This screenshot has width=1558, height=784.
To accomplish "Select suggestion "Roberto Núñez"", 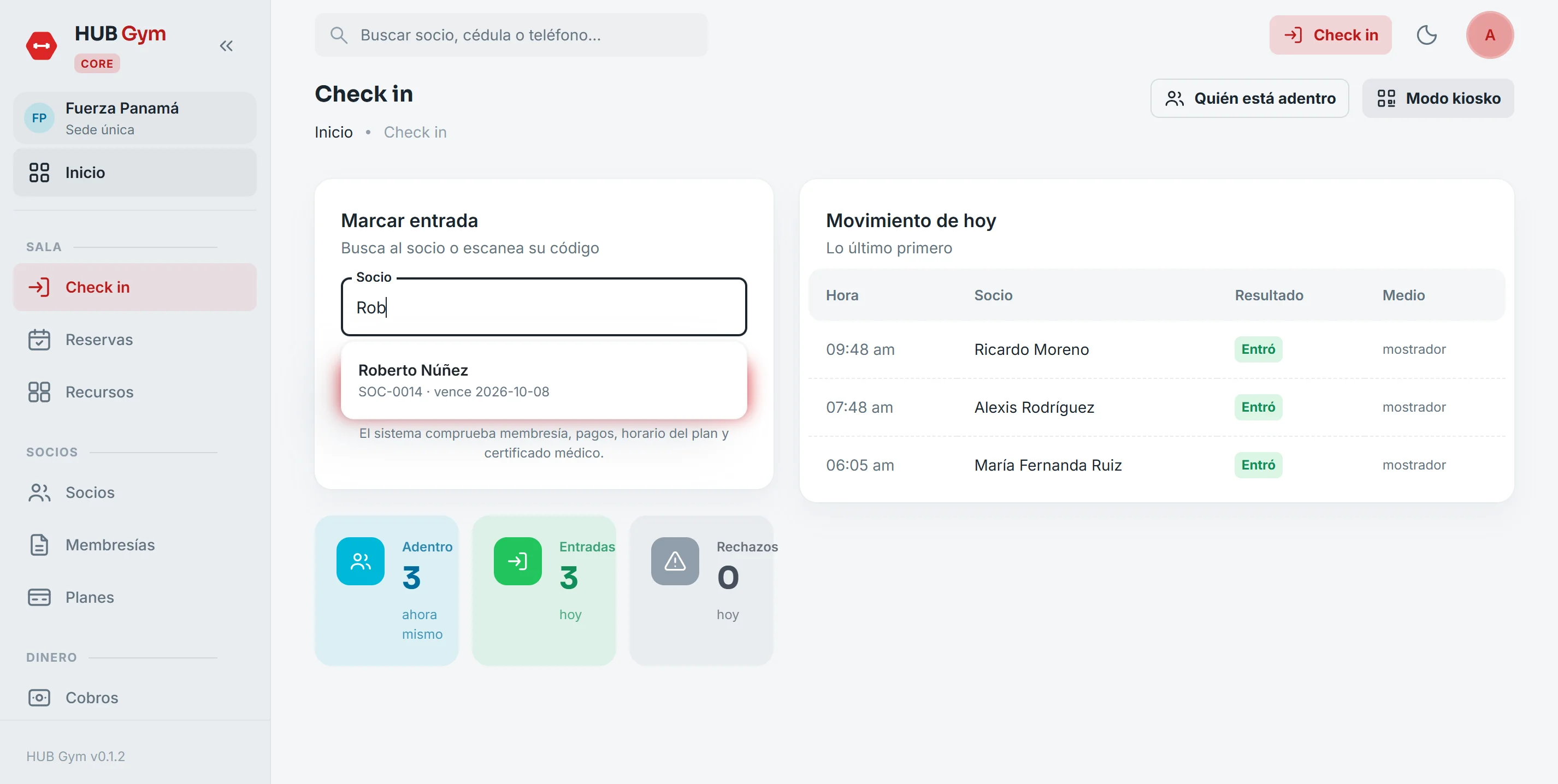I will [544, 380].
